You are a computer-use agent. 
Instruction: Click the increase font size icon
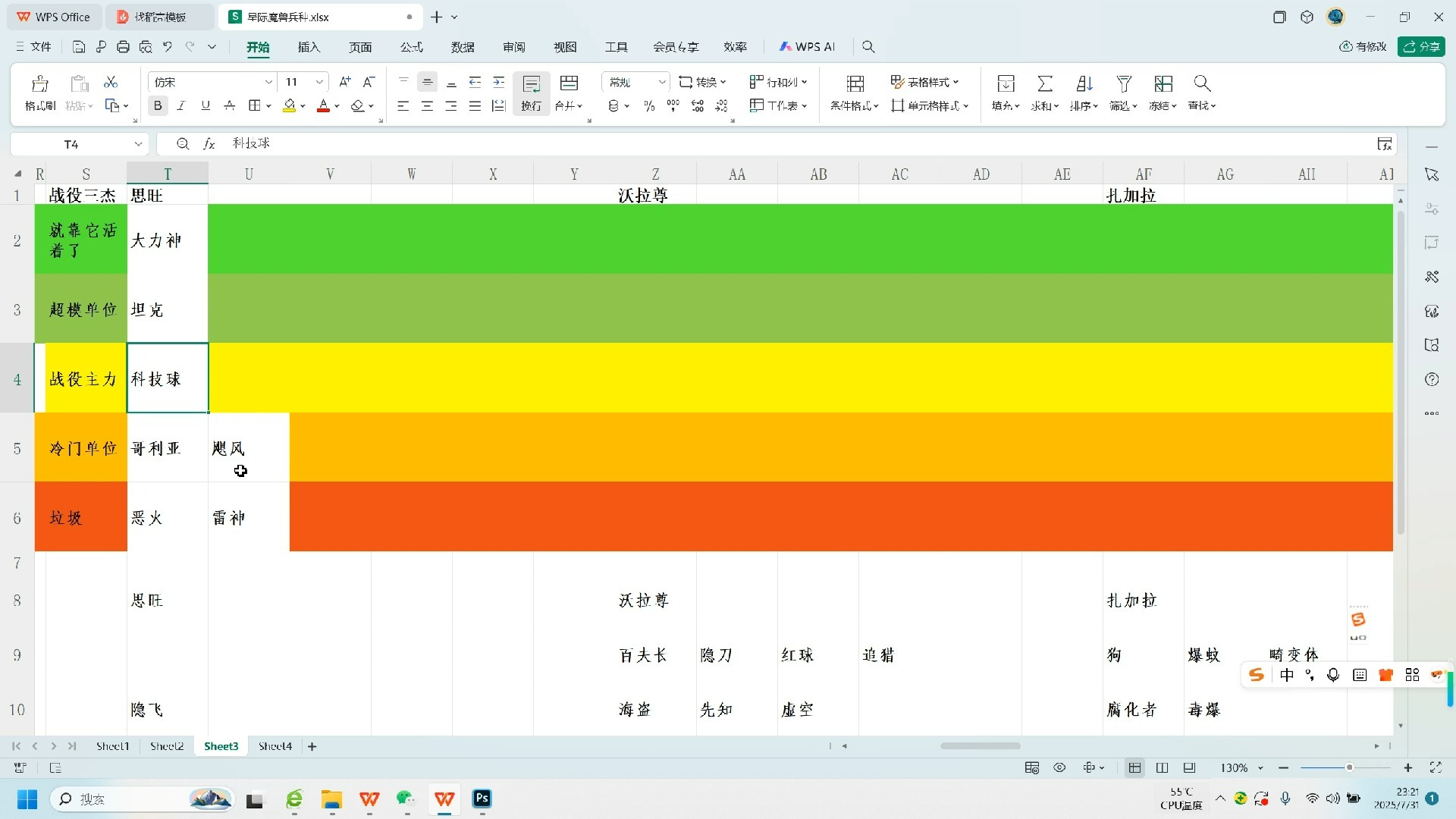tap(345, 82)
